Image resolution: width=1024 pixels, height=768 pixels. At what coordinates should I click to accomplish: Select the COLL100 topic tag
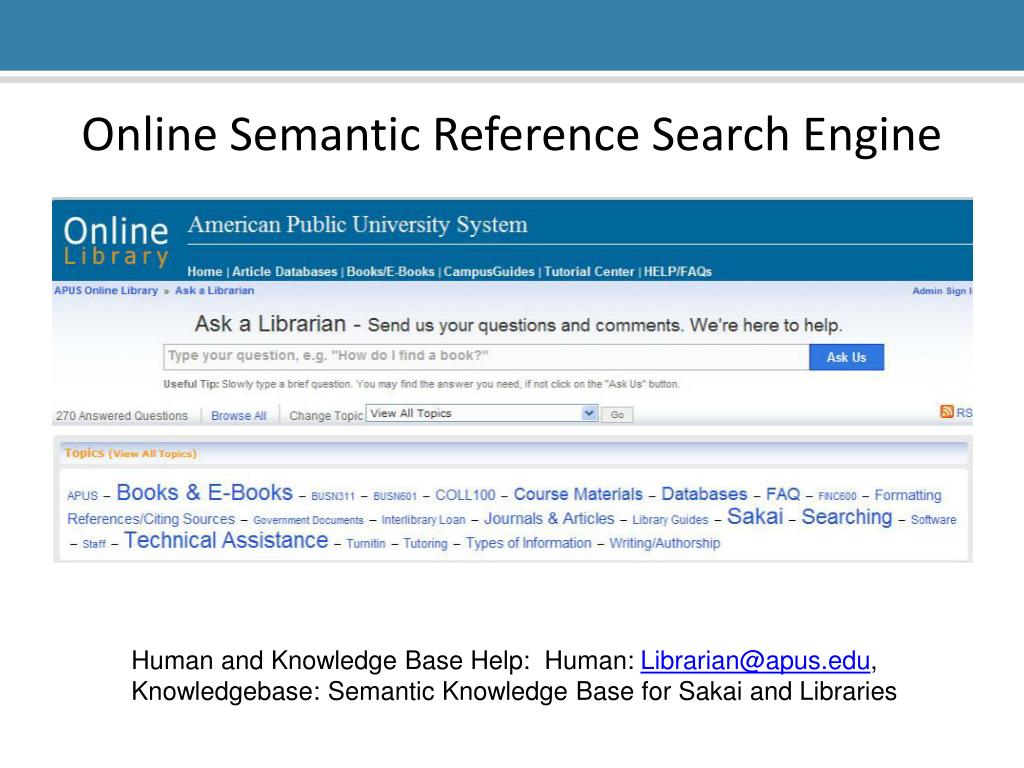[x=465, y=495]
